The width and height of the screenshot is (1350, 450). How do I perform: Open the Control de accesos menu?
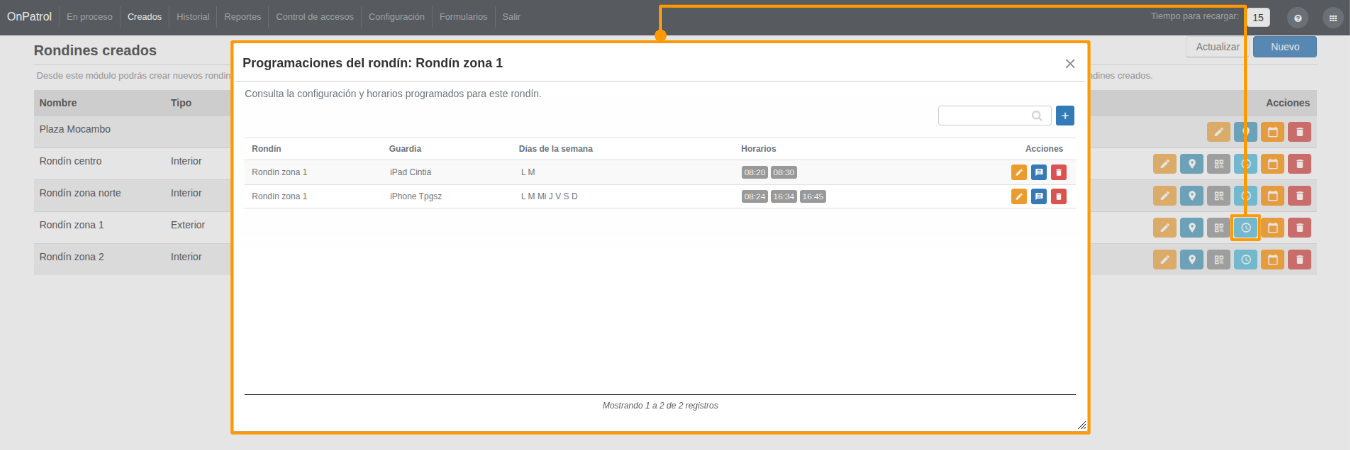pyautogui.click(x=315, y=17)
